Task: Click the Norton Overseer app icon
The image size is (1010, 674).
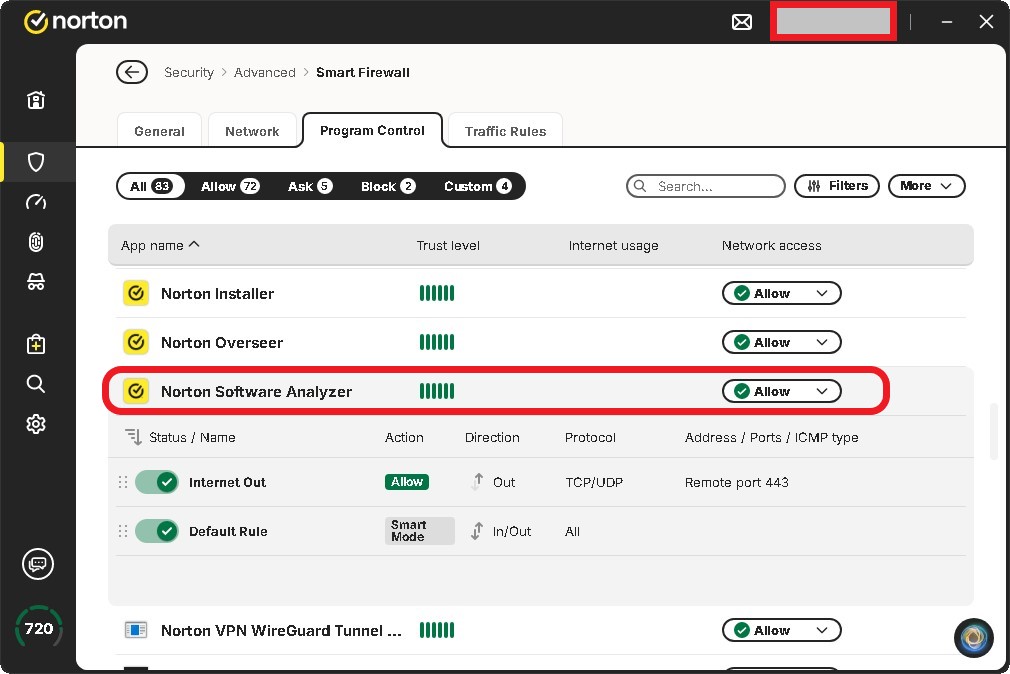Action: pos(136,342)
